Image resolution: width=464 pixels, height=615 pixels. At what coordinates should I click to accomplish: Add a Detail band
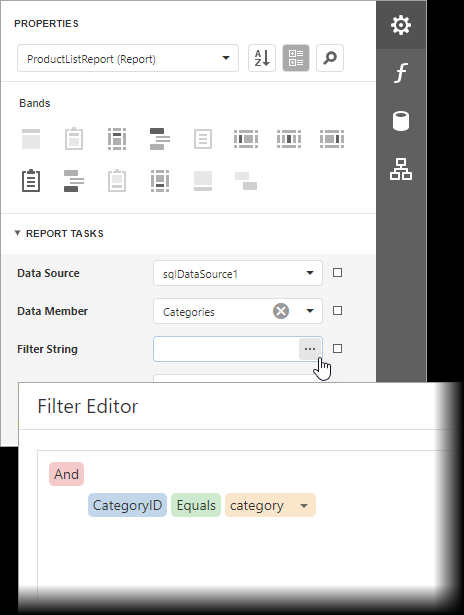(x=203, y=139)
